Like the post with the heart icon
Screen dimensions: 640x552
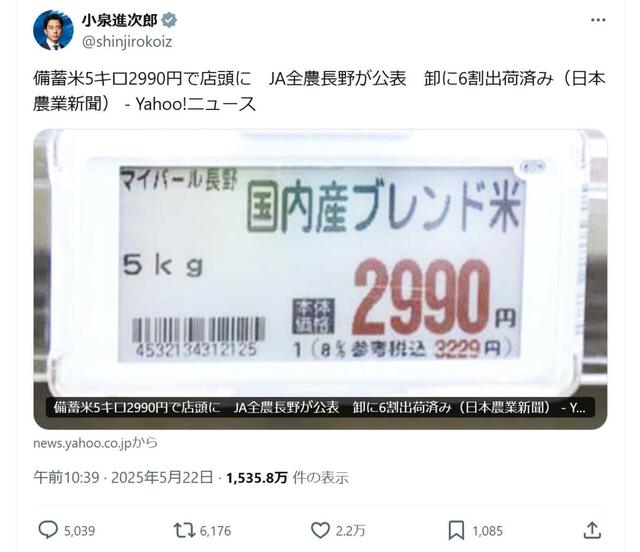tap(320, 530)
